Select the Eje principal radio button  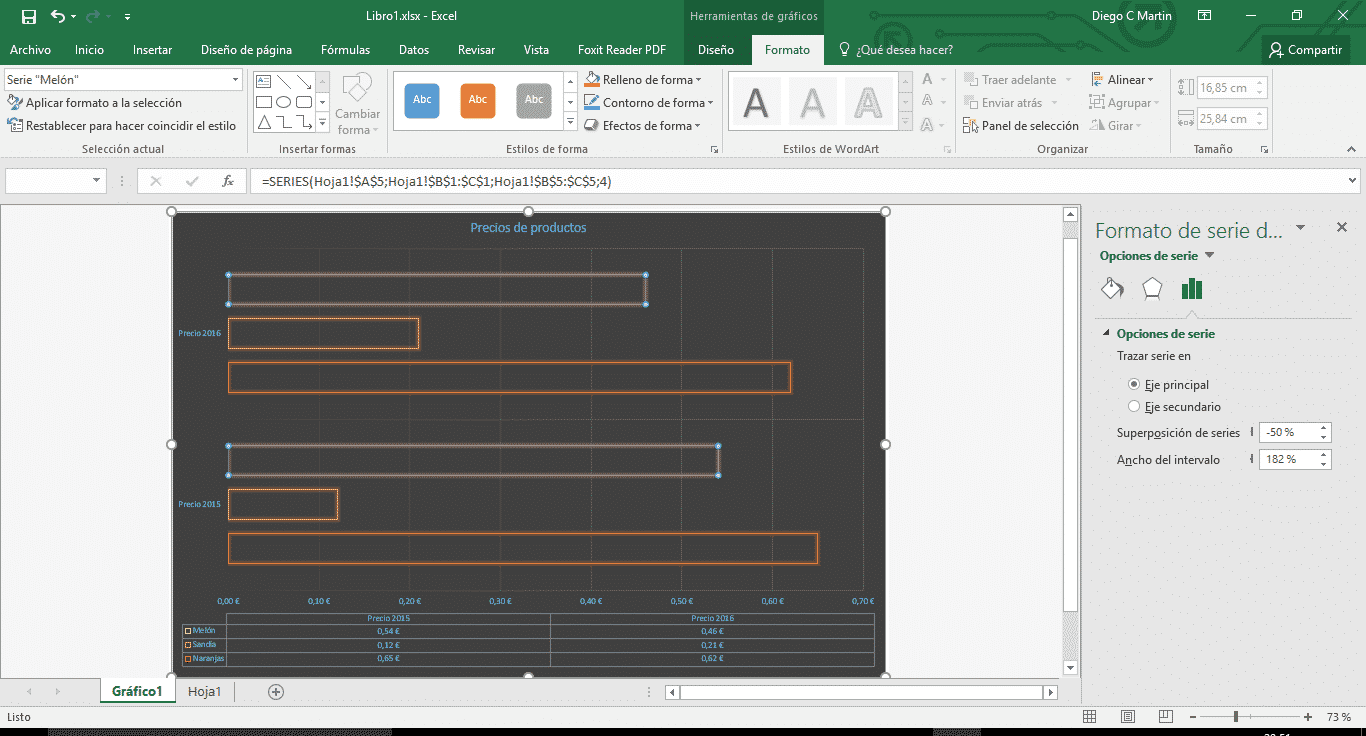coord(1136,384)
